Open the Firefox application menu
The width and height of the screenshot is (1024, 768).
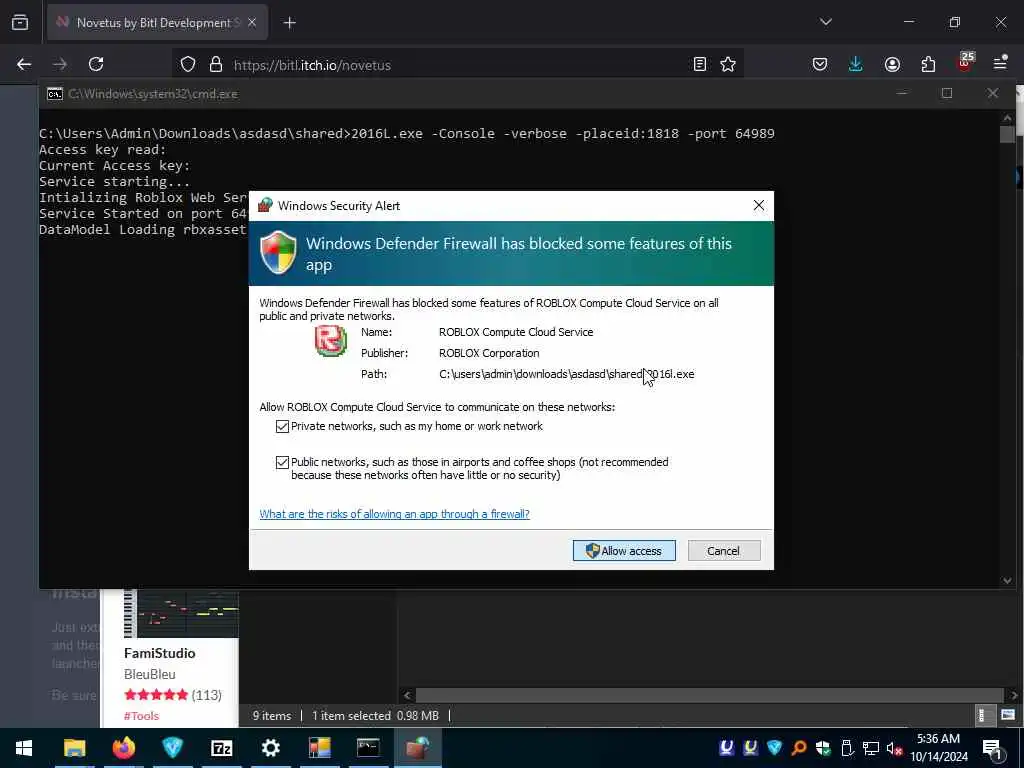point(1000,64)
